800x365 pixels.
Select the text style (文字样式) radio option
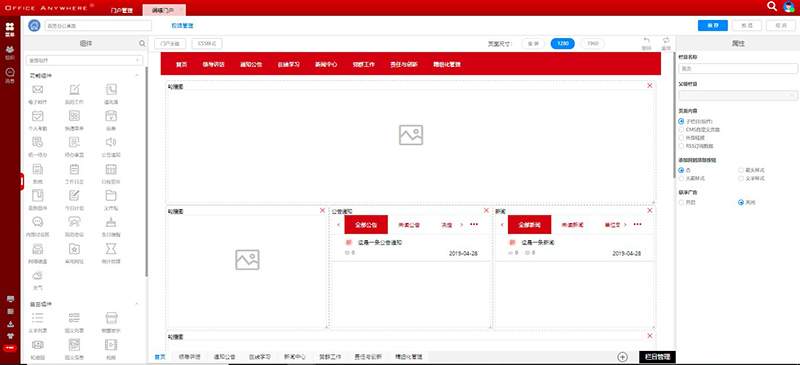coord(741,178)
